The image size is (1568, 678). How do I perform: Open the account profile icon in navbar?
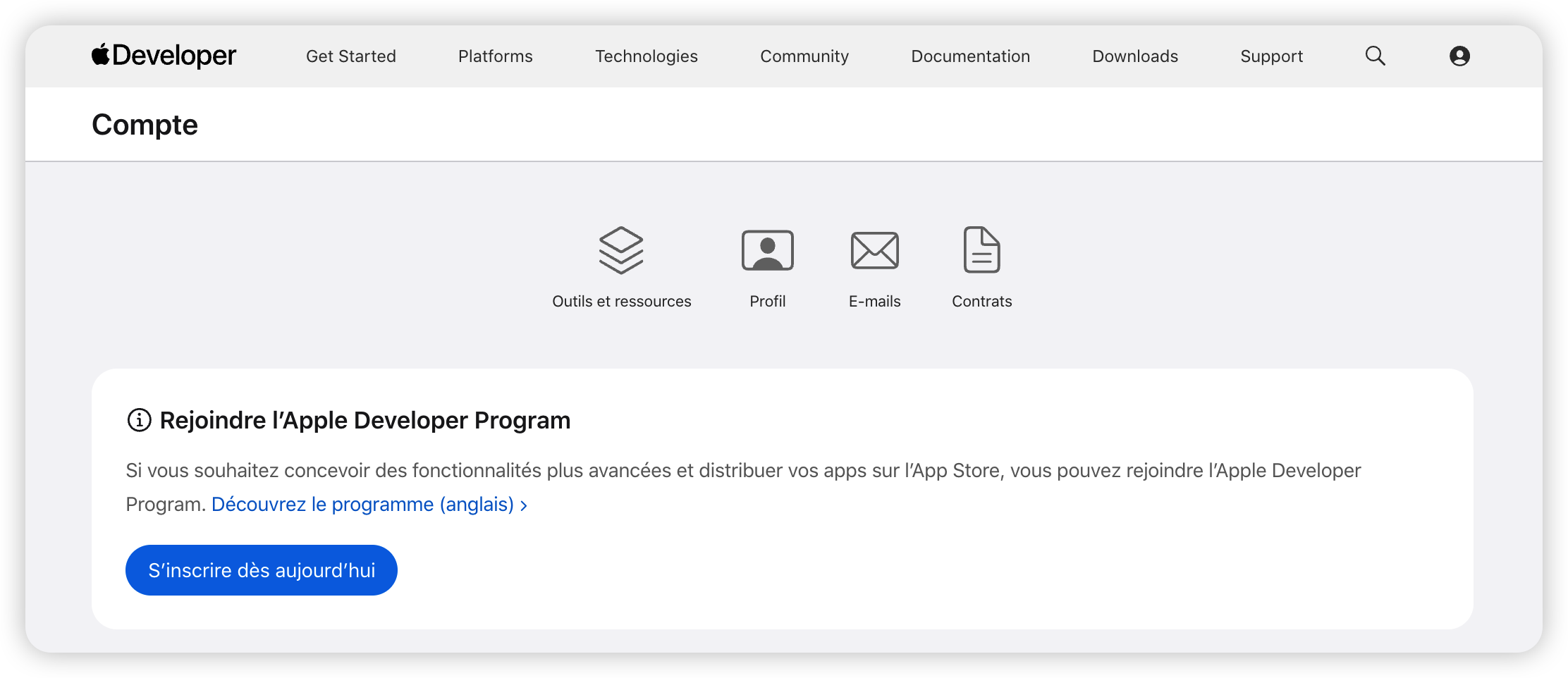[x=1459, y=56]
